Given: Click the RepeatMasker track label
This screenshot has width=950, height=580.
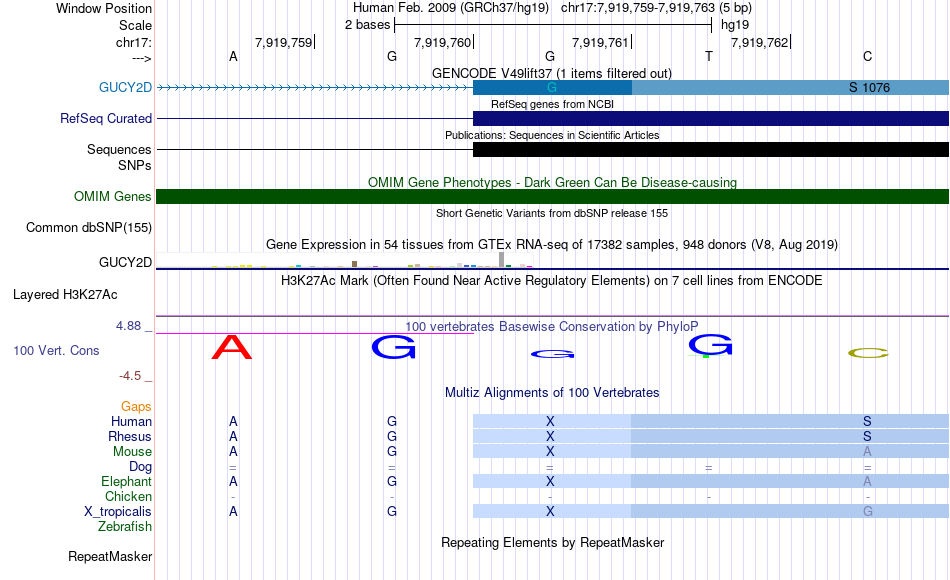Looking at the screenshot, I should [x=110, y=556].
